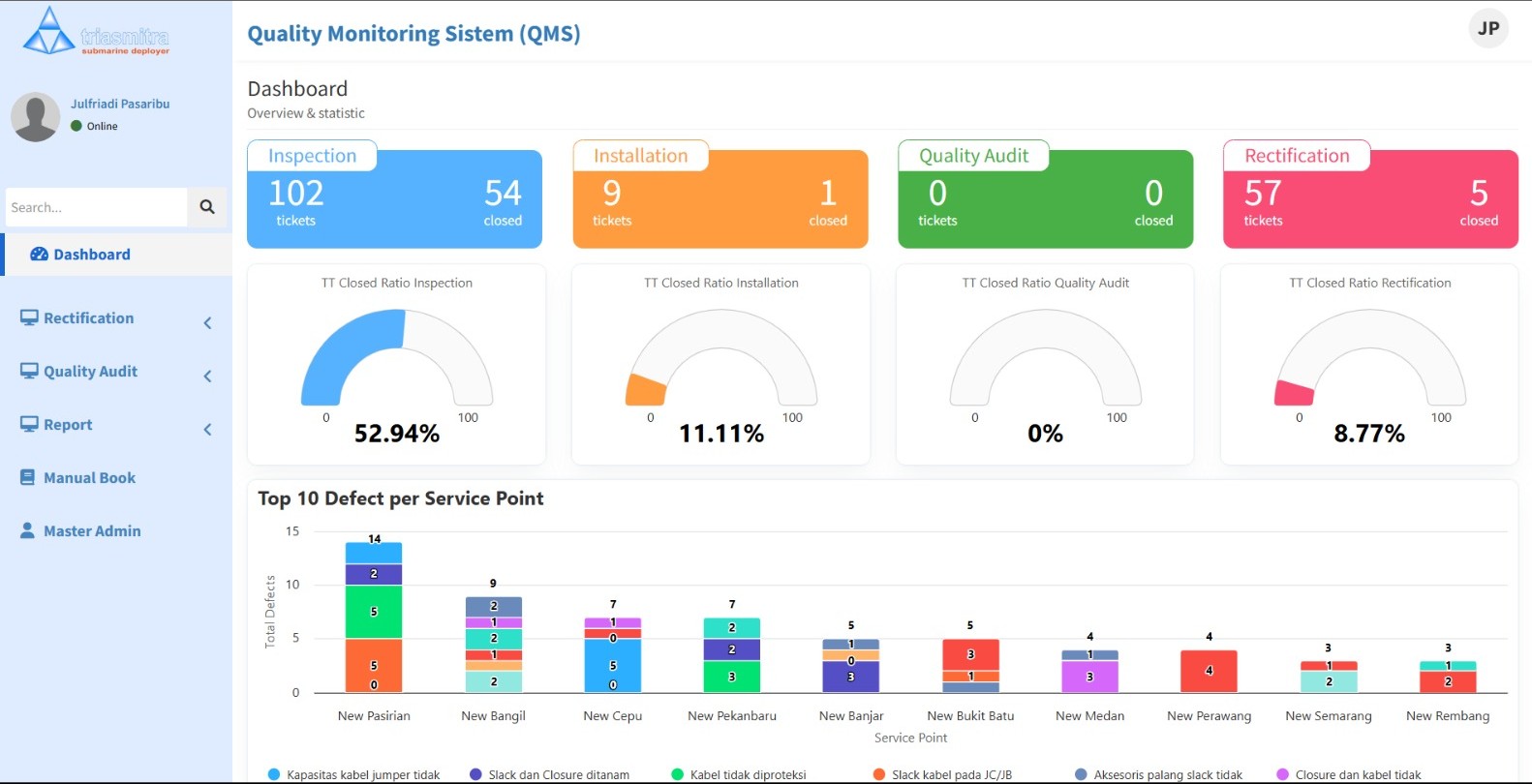Click the Report monitor icon
1532x784 pixels.
[29, 425]
